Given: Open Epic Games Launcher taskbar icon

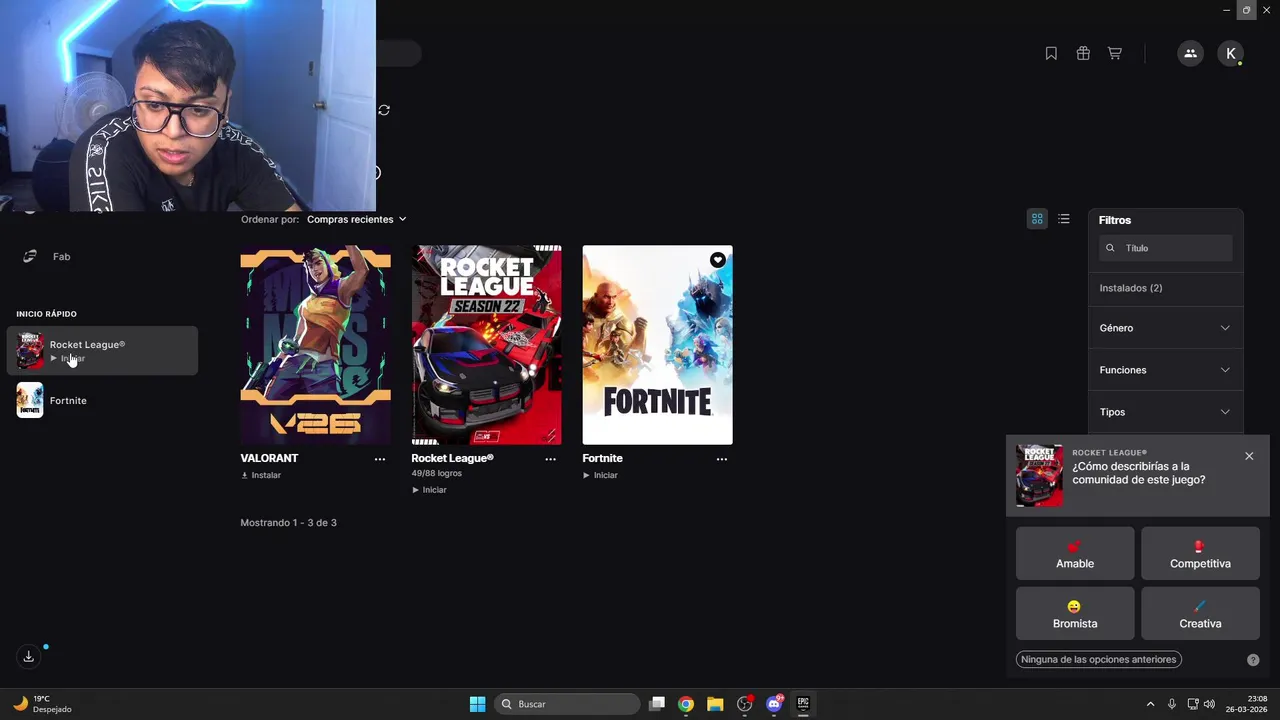Looking at the screenshot, I should click(803, 704).
